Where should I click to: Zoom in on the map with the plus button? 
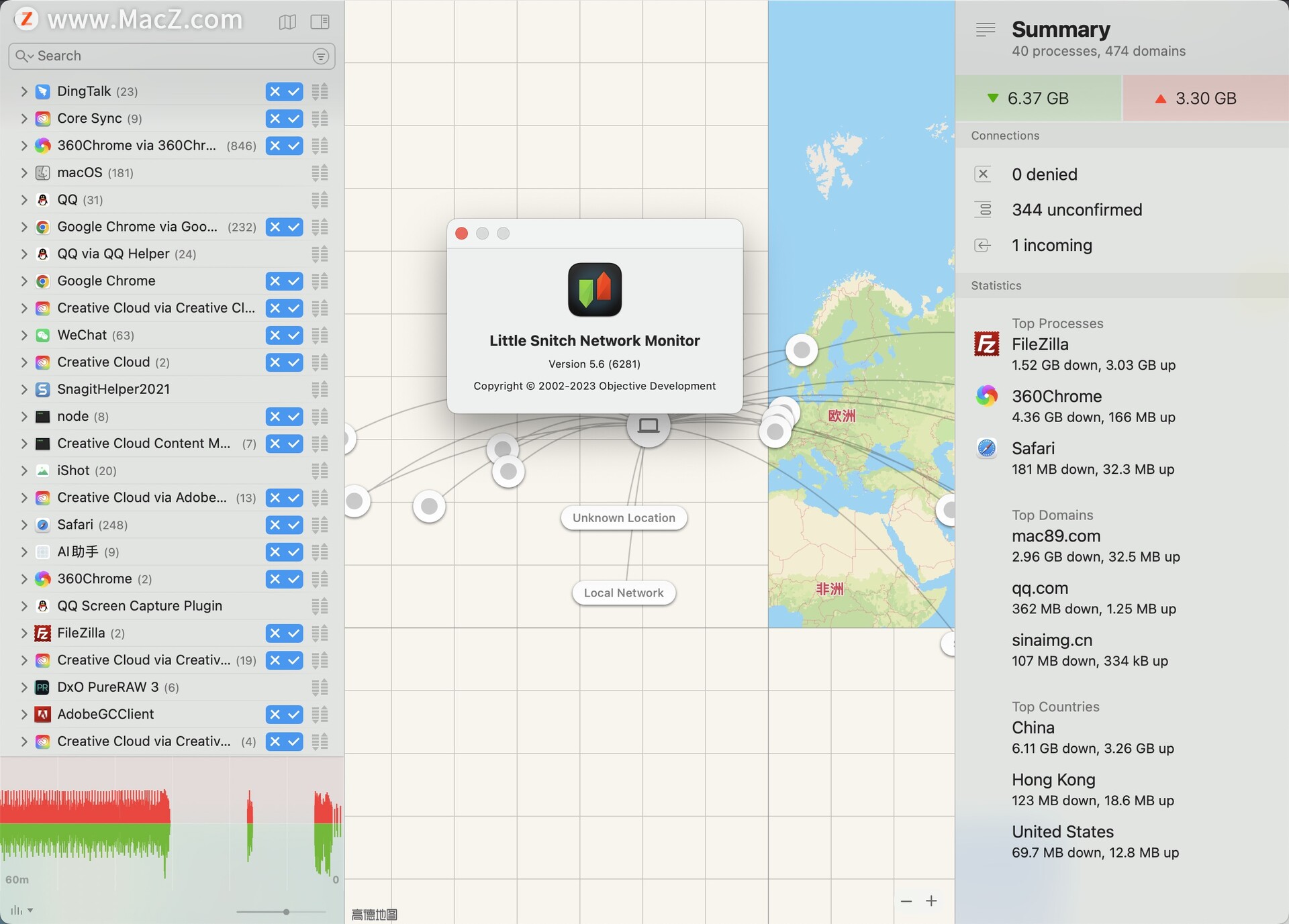point(931,901)
